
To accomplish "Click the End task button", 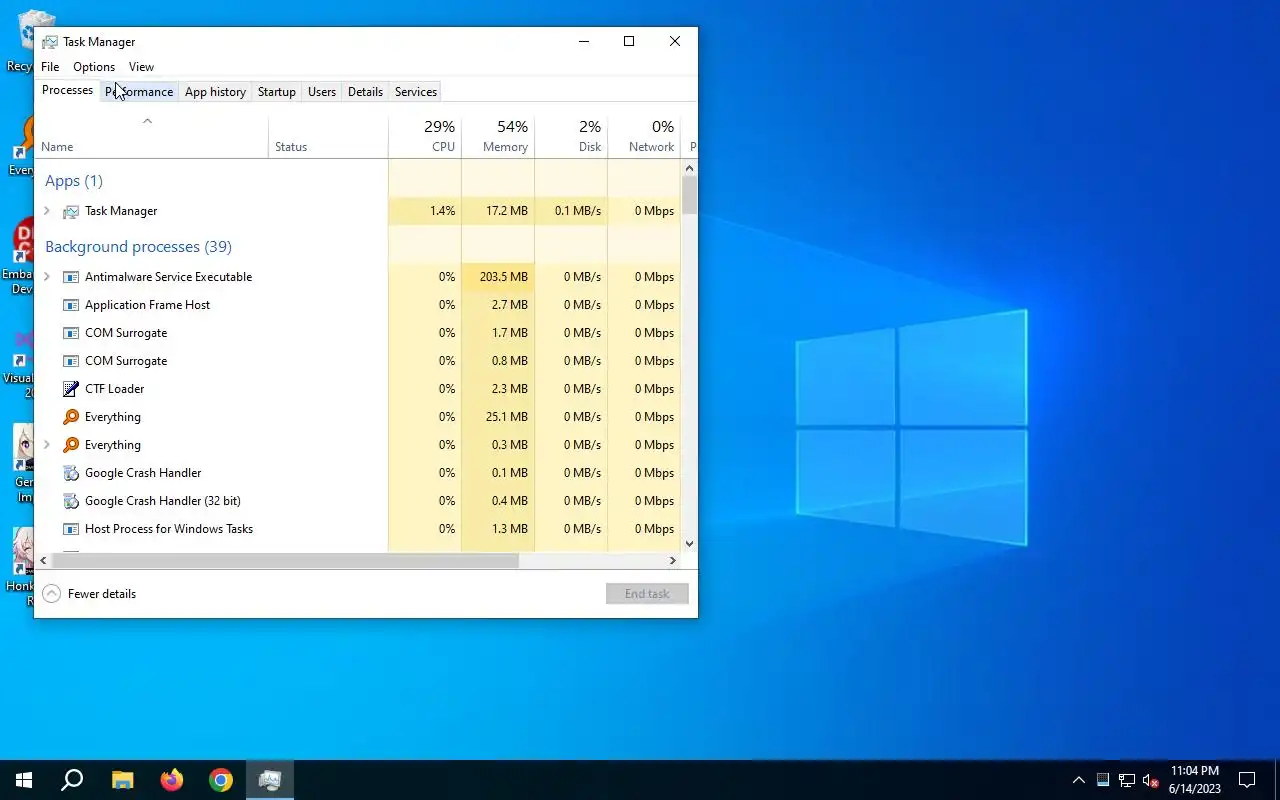I will tap(647, 594).
